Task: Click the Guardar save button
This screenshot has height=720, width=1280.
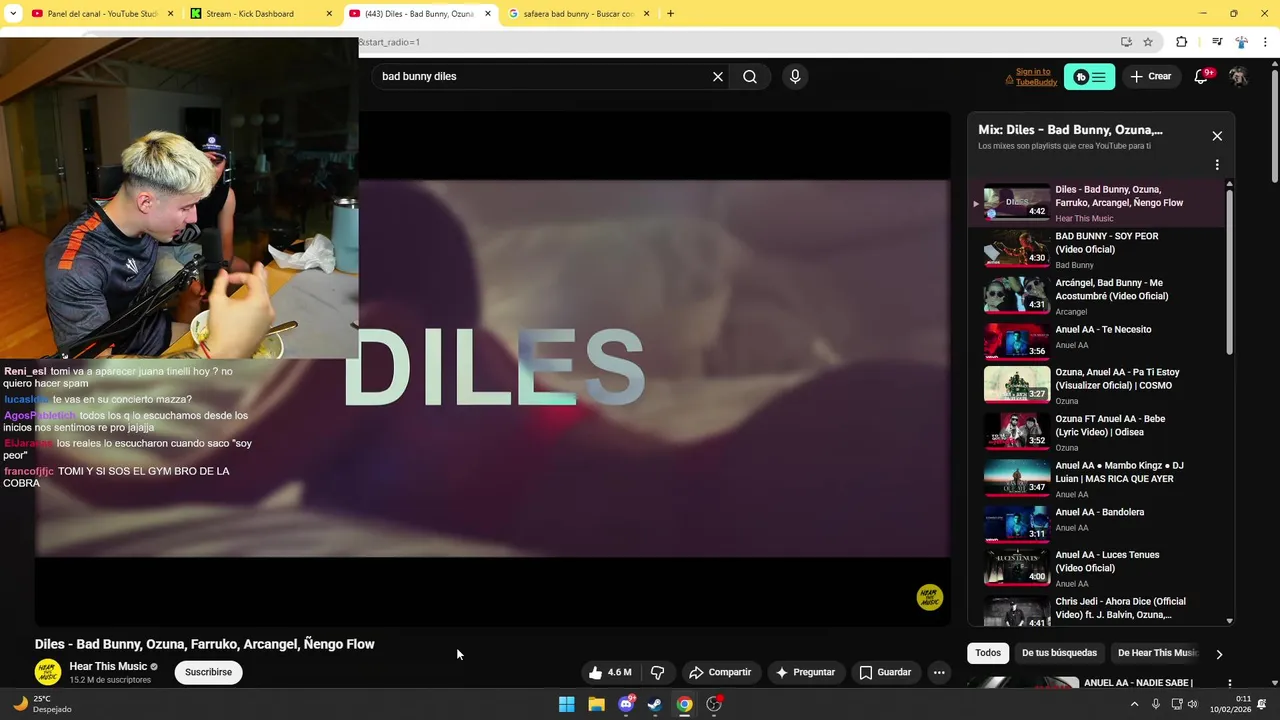Action: (x=885, y=672)
